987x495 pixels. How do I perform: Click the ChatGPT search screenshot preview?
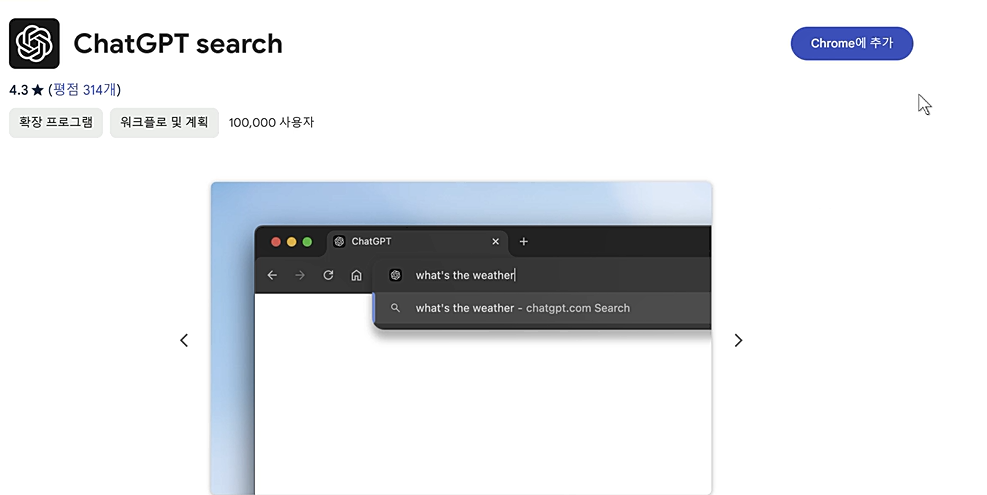click(x=461, y=338)
